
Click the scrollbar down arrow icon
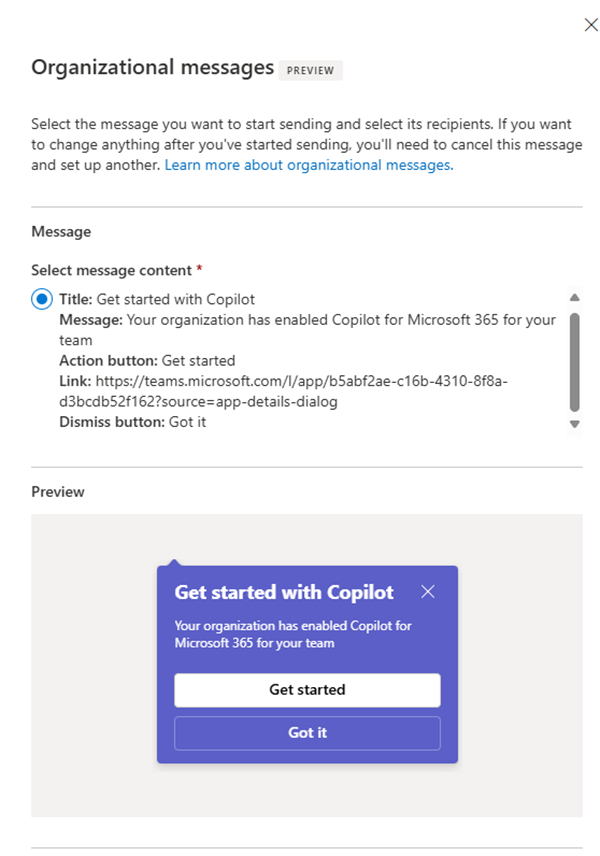(x=575, y=424)
